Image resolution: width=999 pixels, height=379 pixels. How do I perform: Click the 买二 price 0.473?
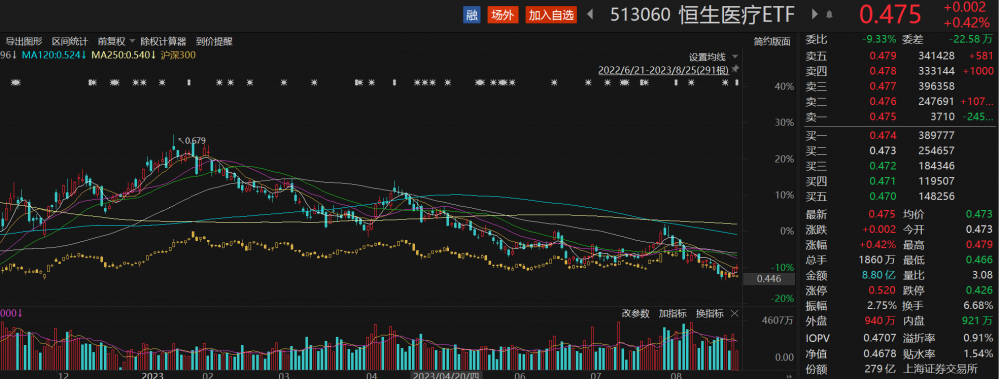883,151
